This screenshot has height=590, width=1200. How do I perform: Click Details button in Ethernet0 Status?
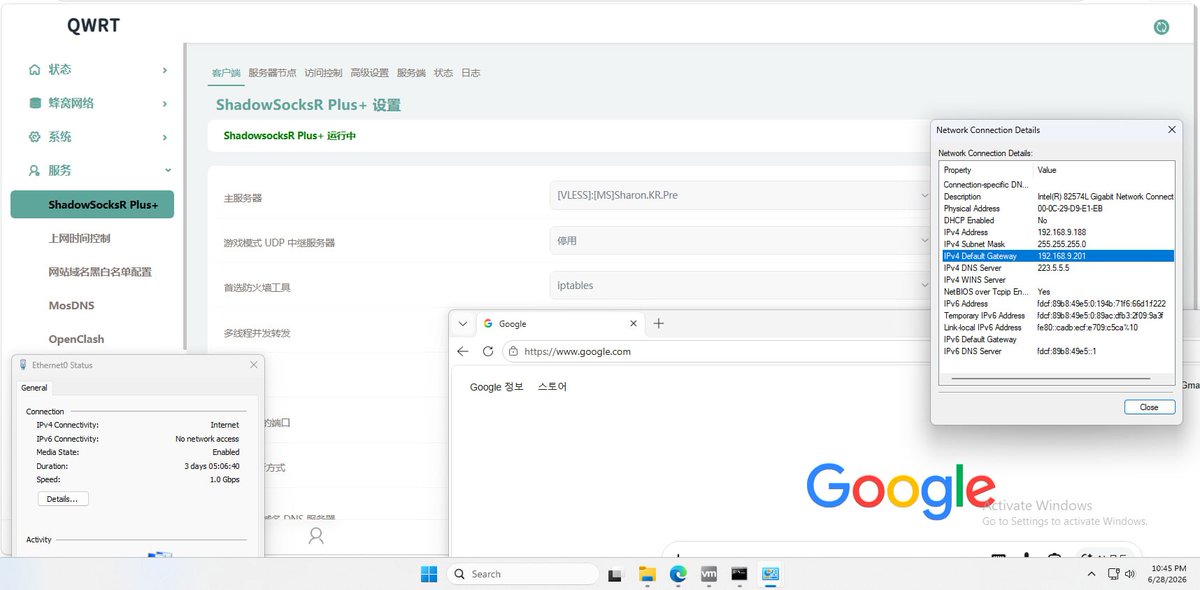click(x=63, y=498)
